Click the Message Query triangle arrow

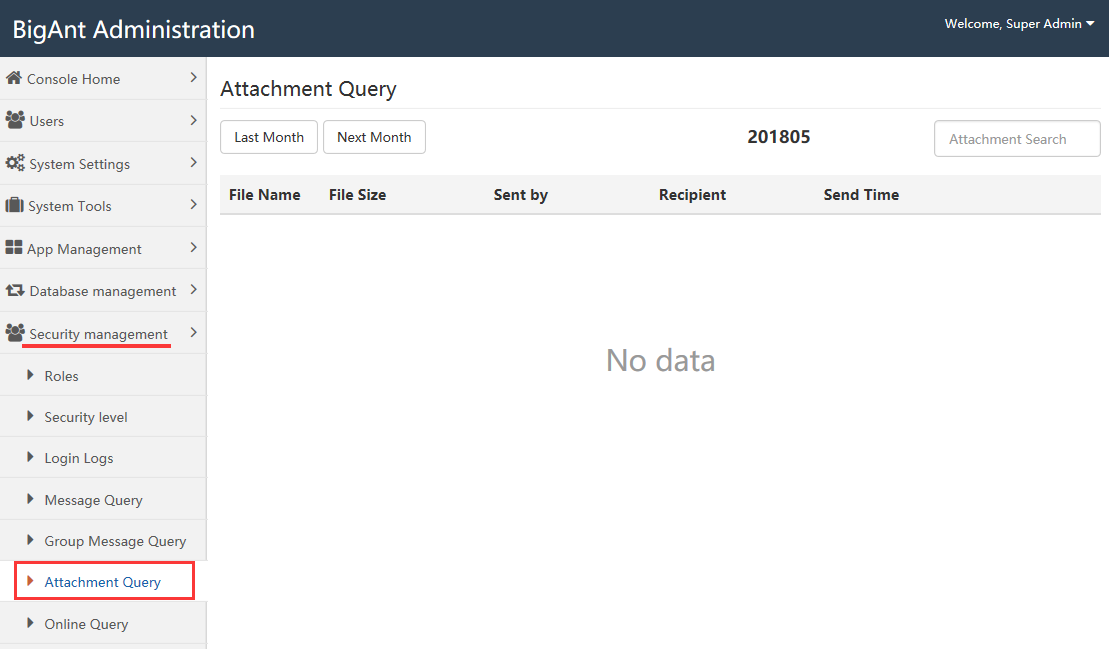coord(30,498)
